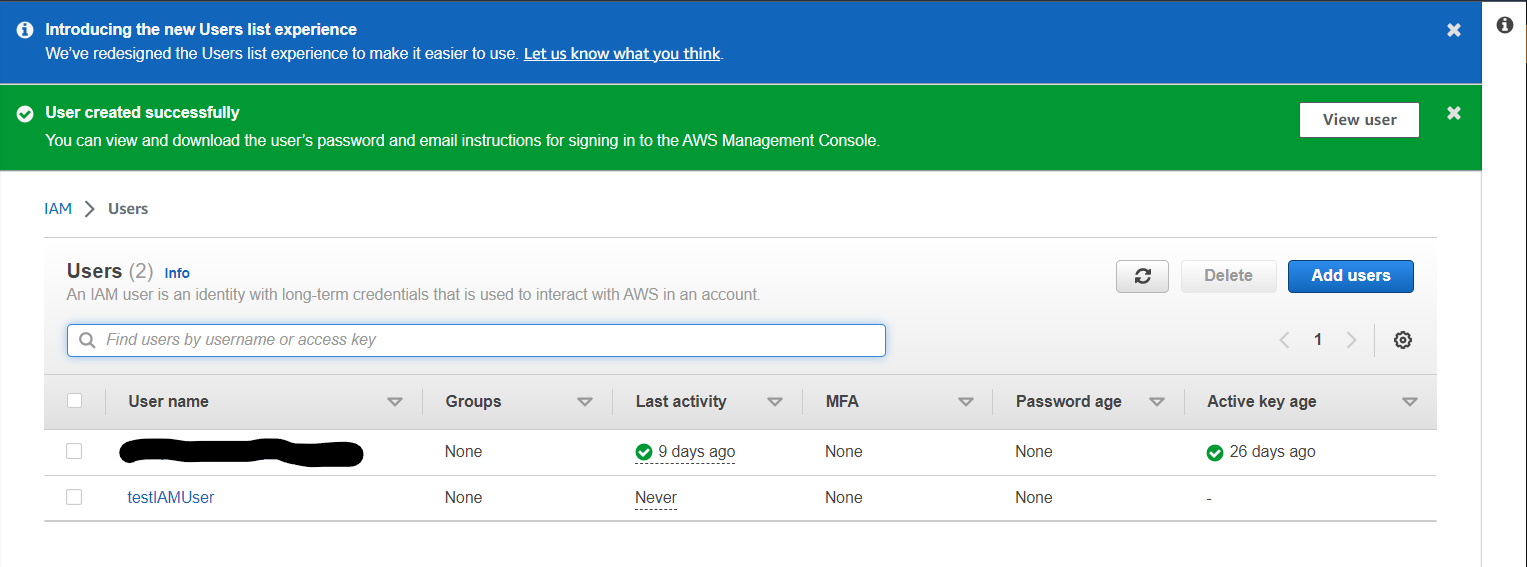Click the magnifier icon in search box
1527x567 pixels.
pyautogui.click(x=87, y=340)
